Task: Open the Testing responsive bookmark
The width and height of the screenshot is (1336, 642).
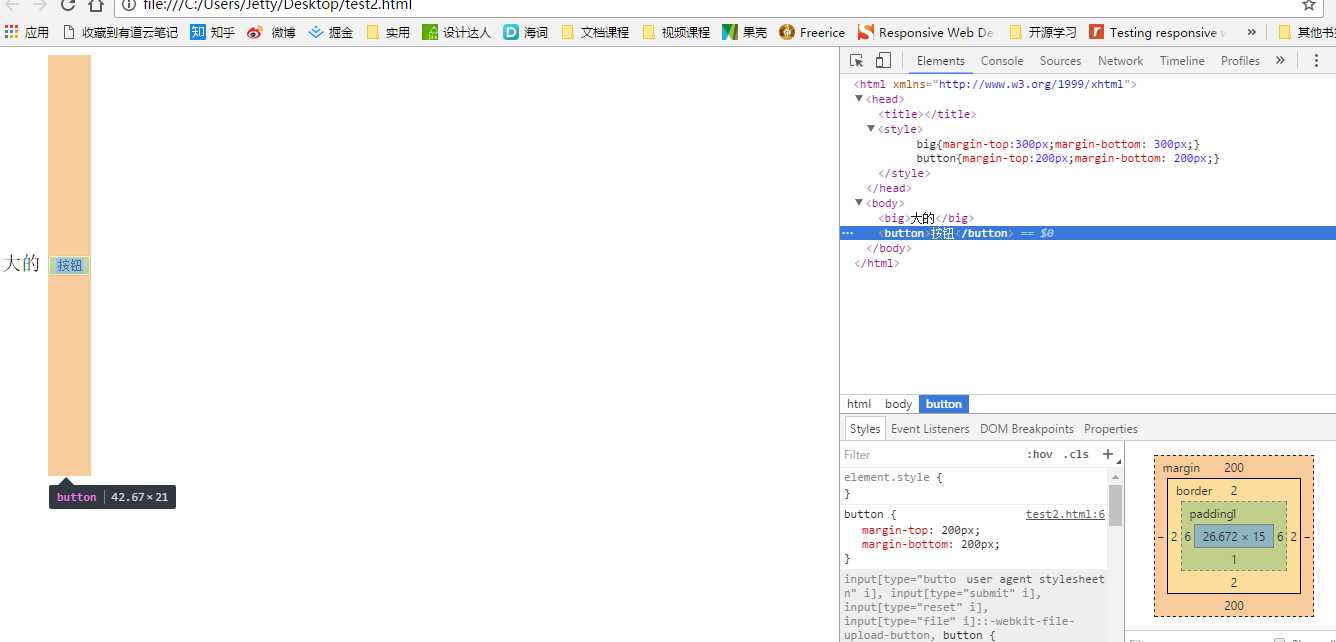Action: tap(1156, 32)
